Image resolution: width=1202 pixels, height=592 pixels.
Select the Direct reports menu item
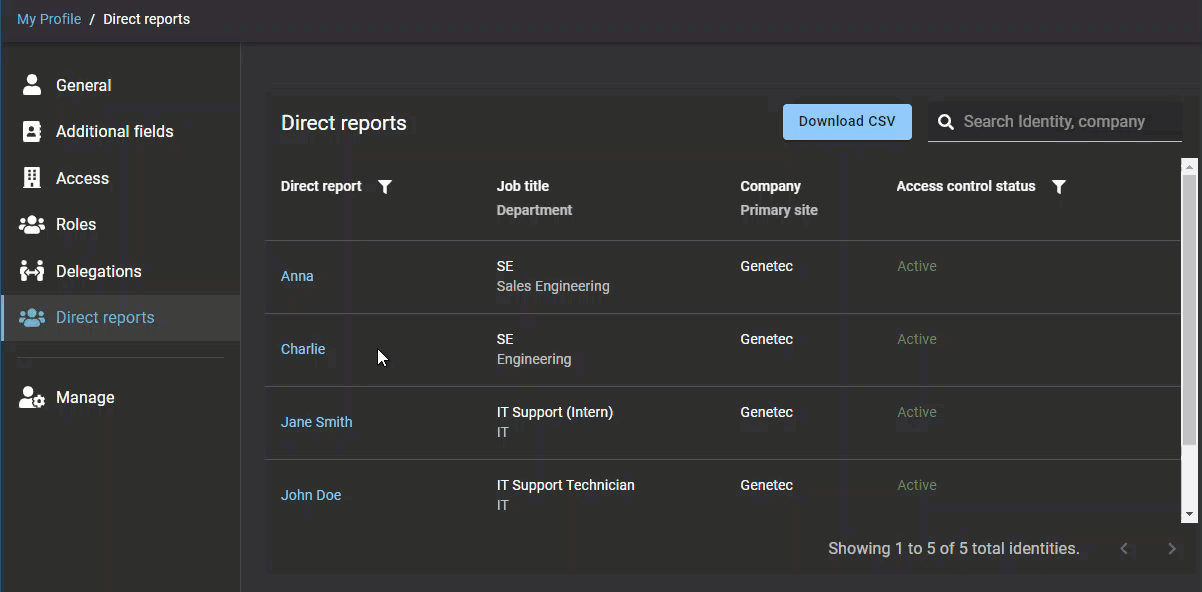[x=121, y=317]
